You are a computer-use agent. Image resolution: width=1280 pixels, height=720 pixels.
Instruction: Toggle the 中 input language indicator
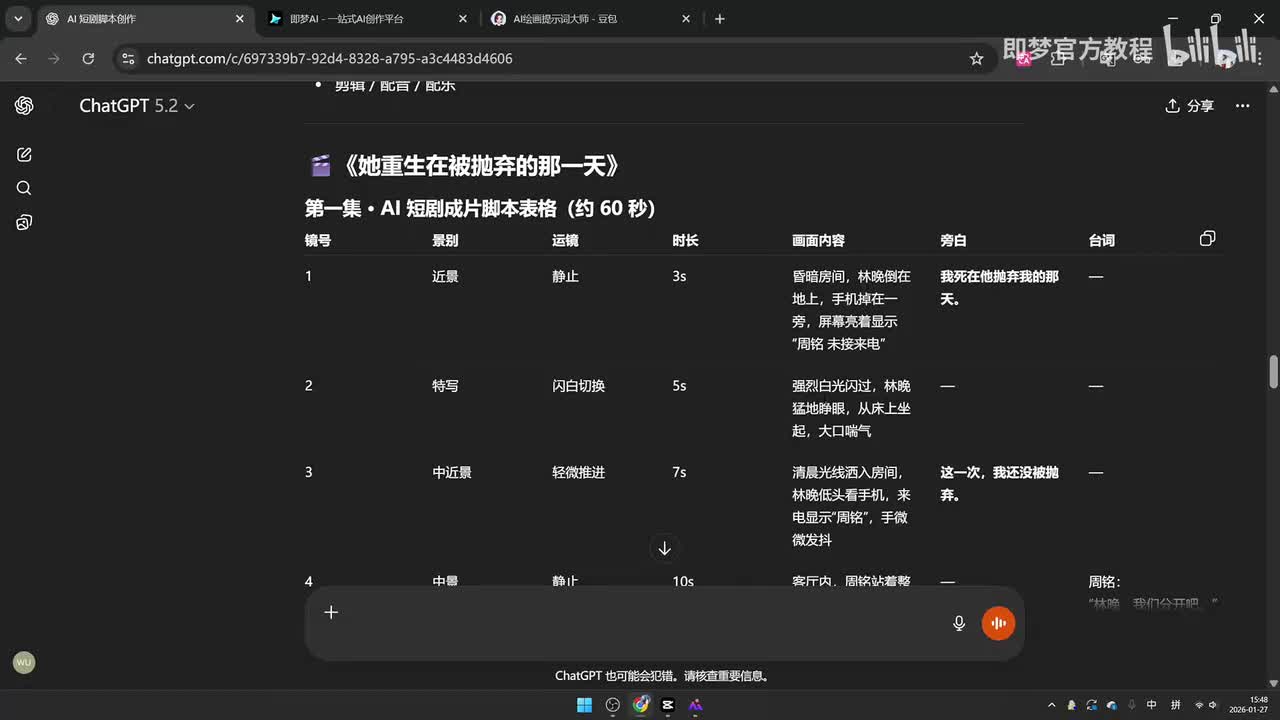point(1152,705)
